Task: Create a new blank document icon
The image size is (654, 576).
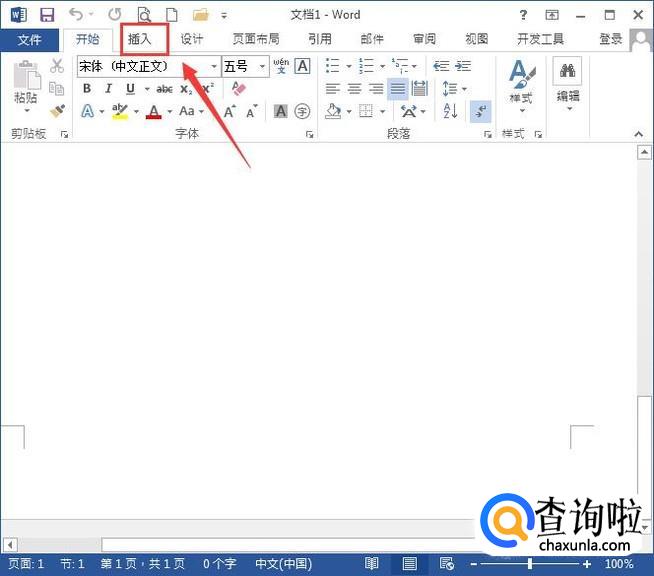Action: click(x=171, y=15)
